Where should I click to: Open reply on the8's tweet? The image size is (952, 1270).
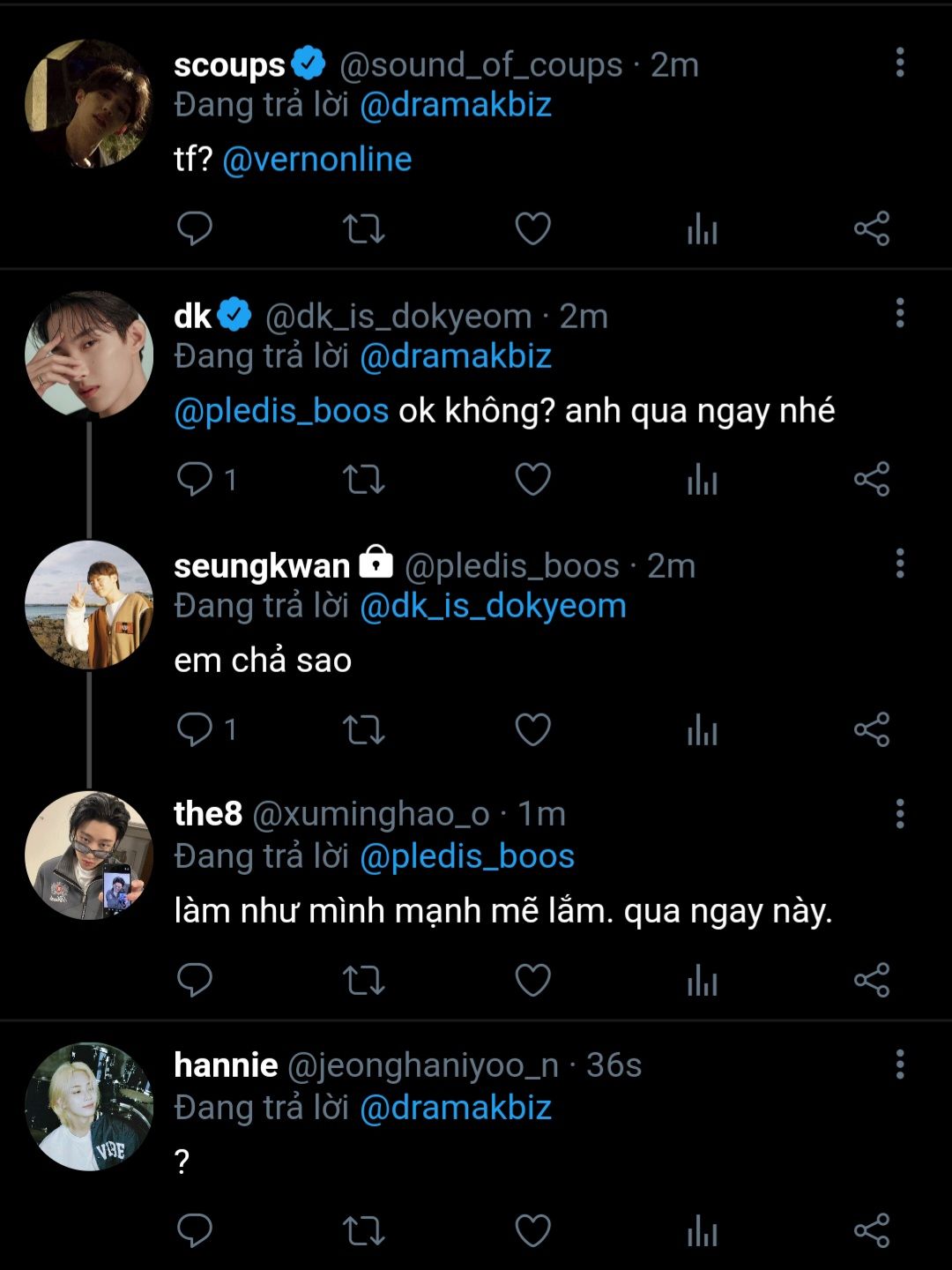(195, 981)
